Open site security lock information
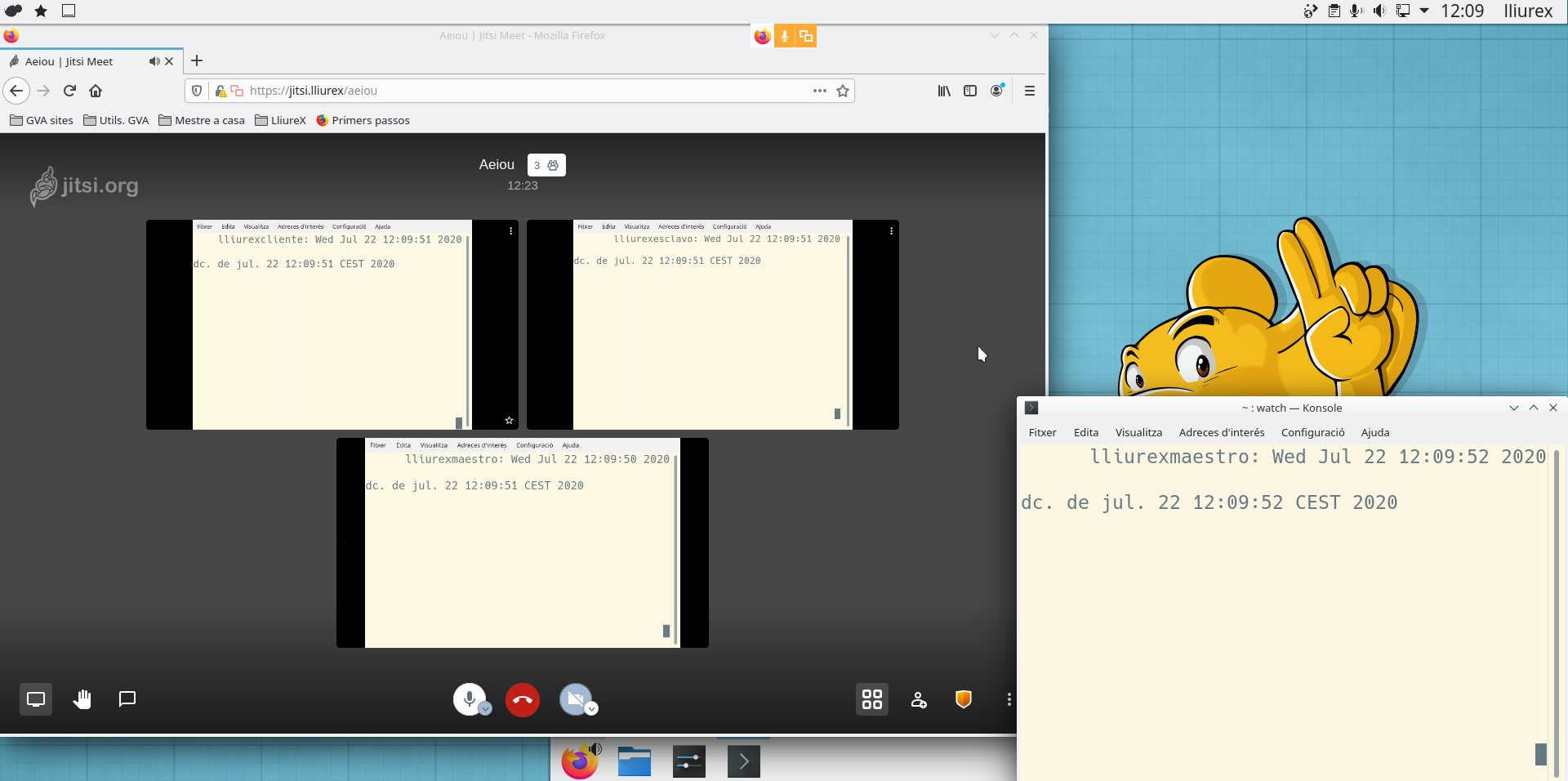 (x=220, y=91)
